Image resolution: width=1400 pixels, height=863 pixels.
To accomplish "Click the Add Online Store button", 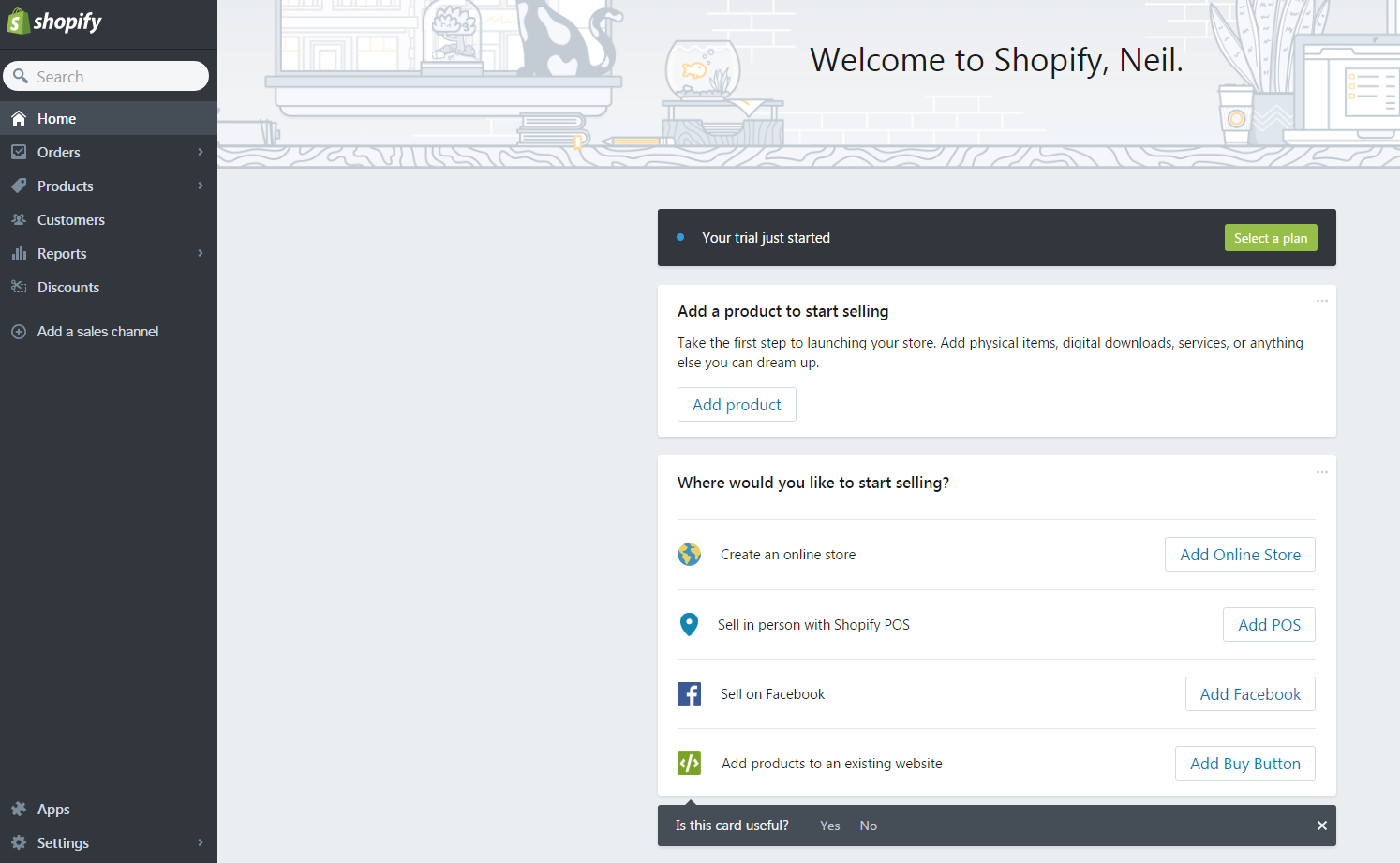I will pyautogui.click(x=1240, y=555).
